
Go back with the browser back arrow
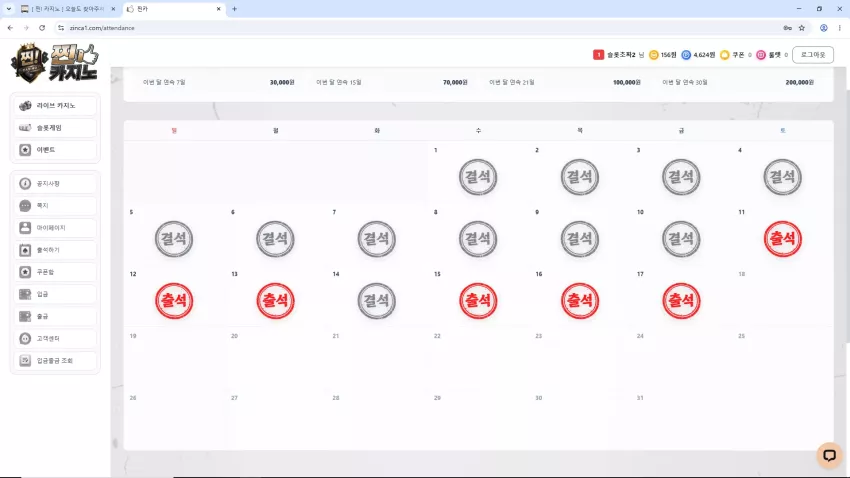pyautogui.click(x=10, y=28)
